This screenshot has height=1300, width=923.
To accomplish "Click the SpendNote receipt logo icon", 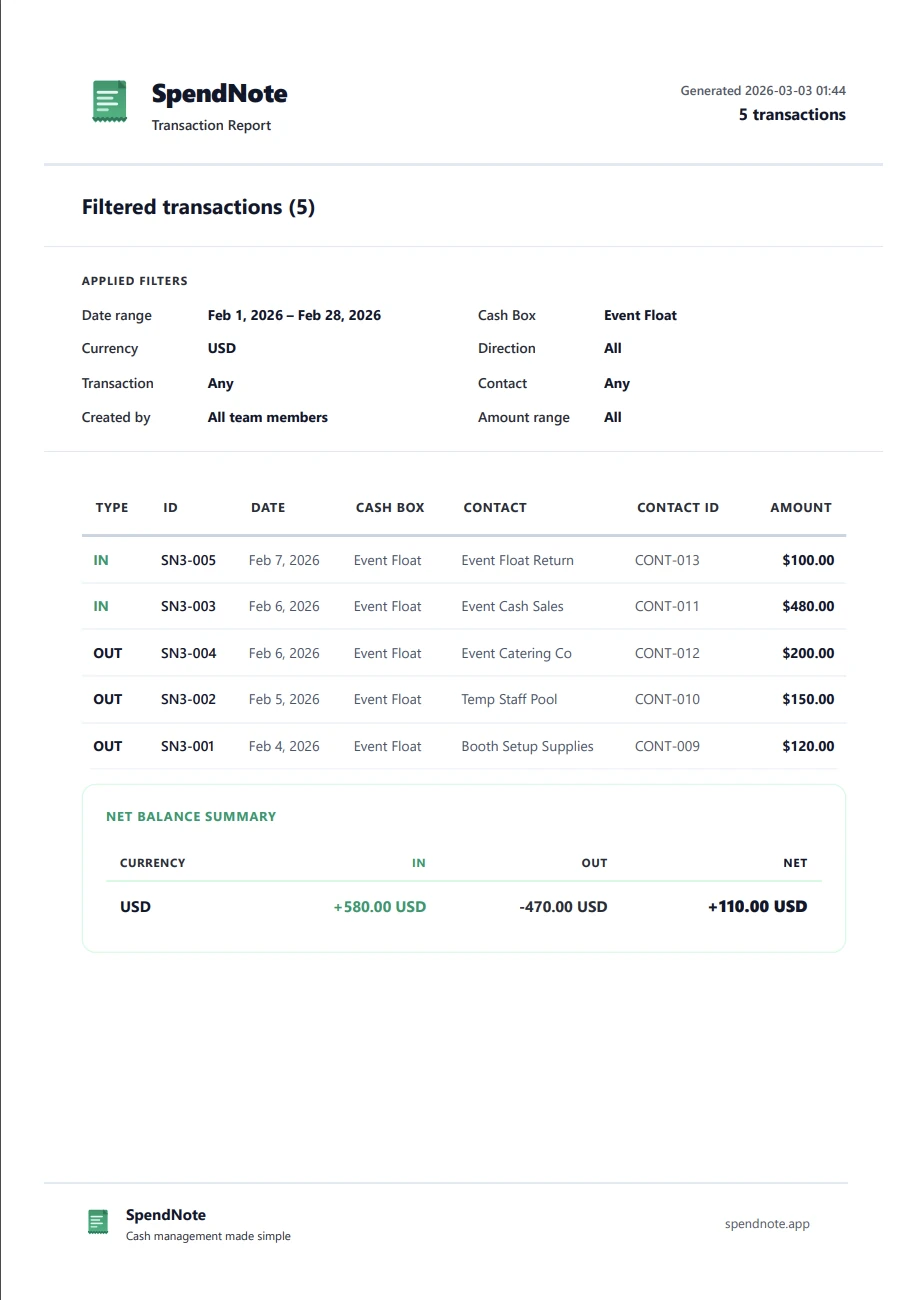I will coord(107,101).
